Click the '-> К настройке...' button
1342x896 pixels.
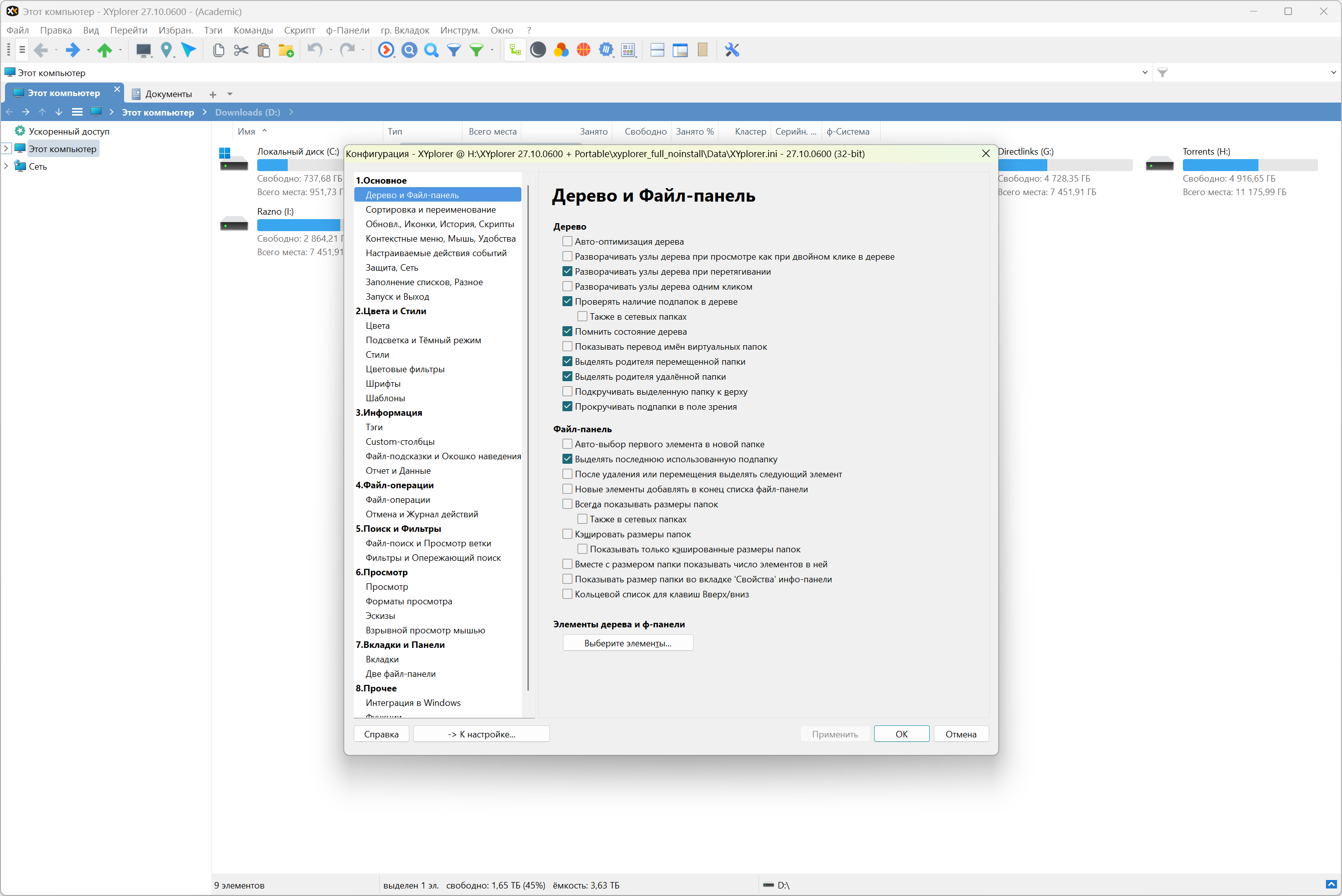click(x=481, y=734)
